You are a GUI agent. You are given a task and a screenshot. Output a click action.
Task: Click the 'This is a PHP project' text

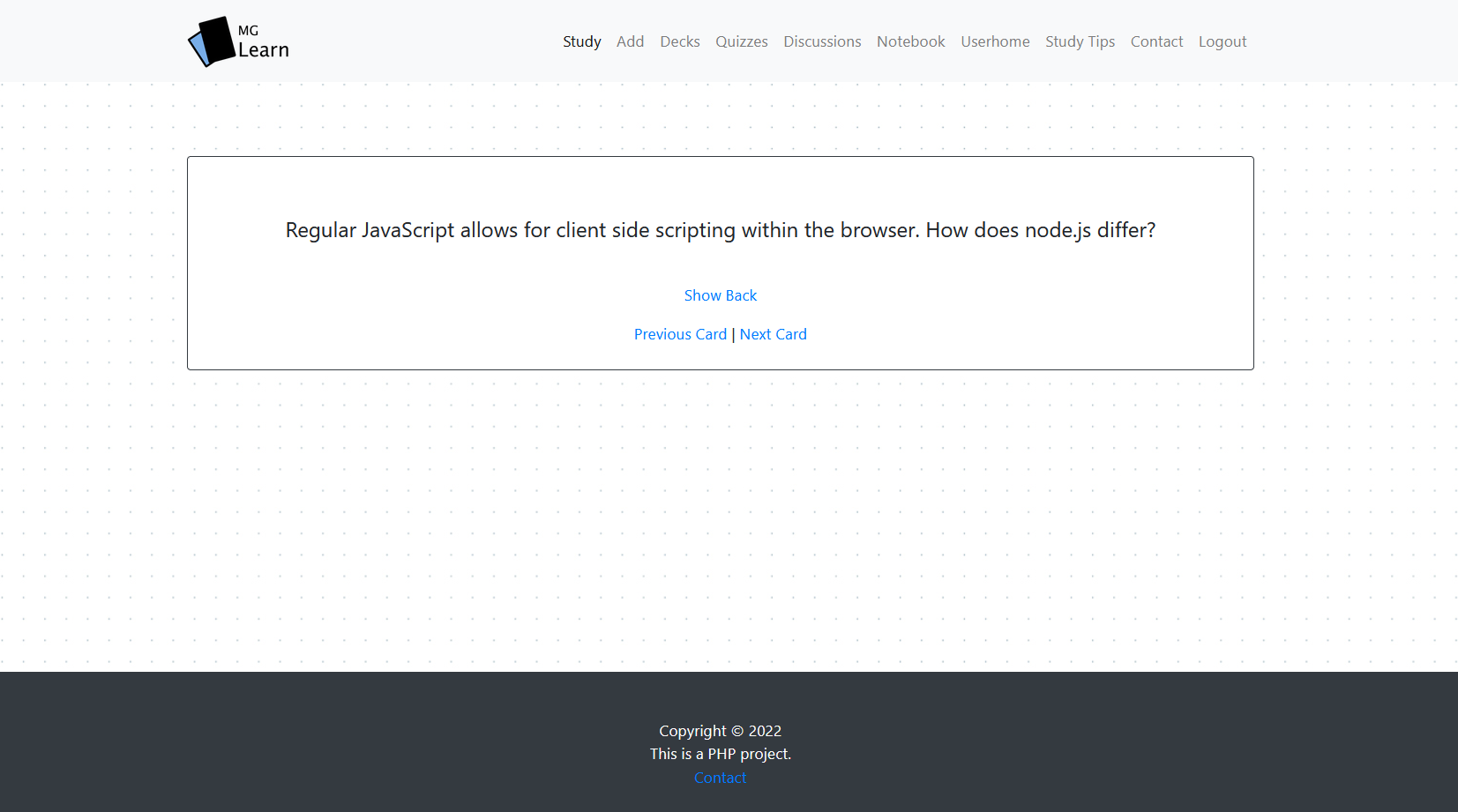[720, 754]
